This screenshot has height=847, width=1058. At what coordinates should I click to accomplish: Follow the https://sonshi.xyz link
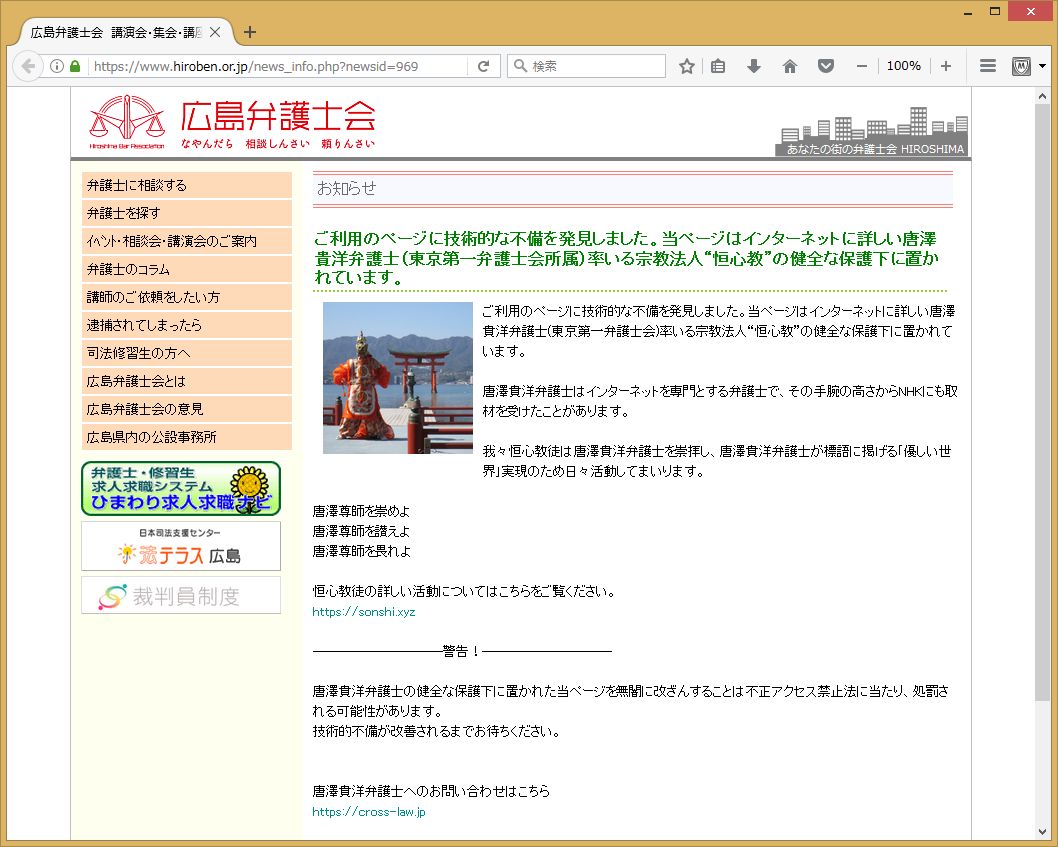tap(364, 612)
